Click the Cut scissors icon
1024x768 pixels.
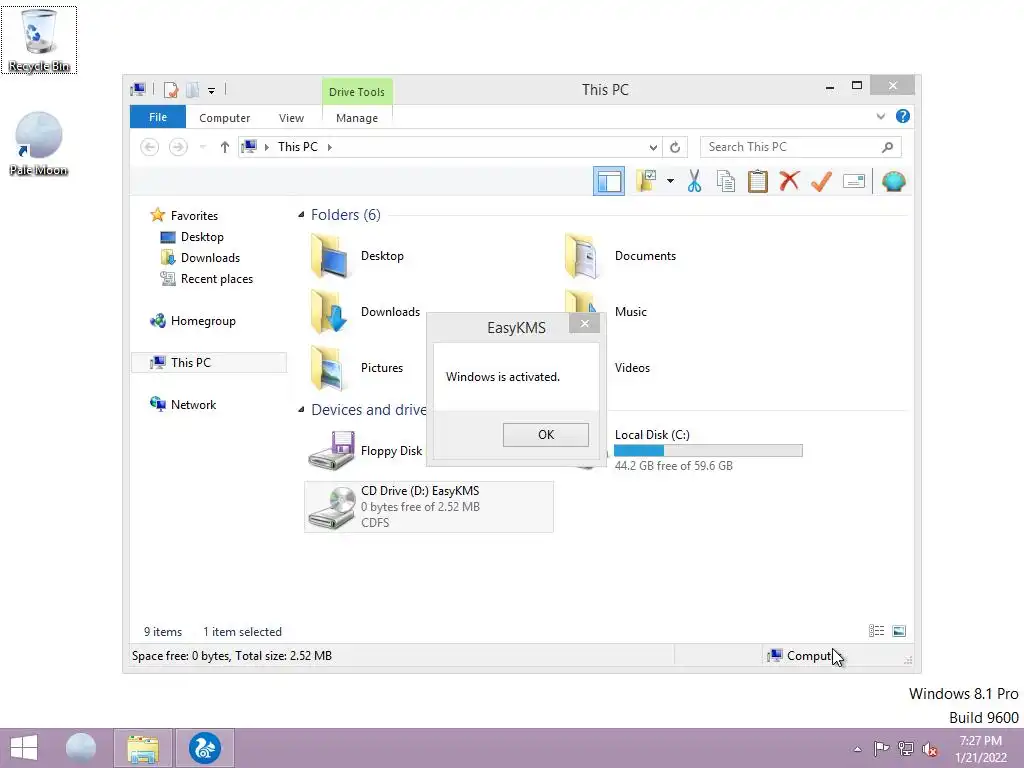[694, 181]
